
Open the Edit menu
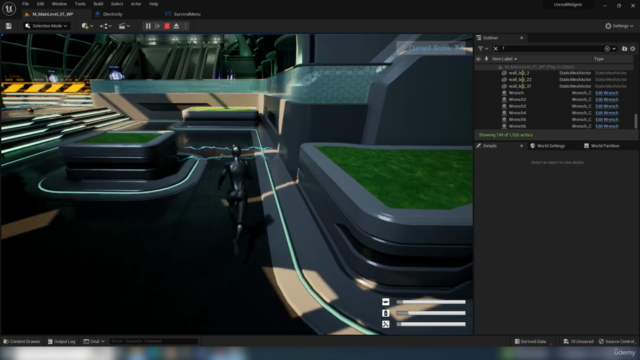pyautogui.click(x=40, y=4)
